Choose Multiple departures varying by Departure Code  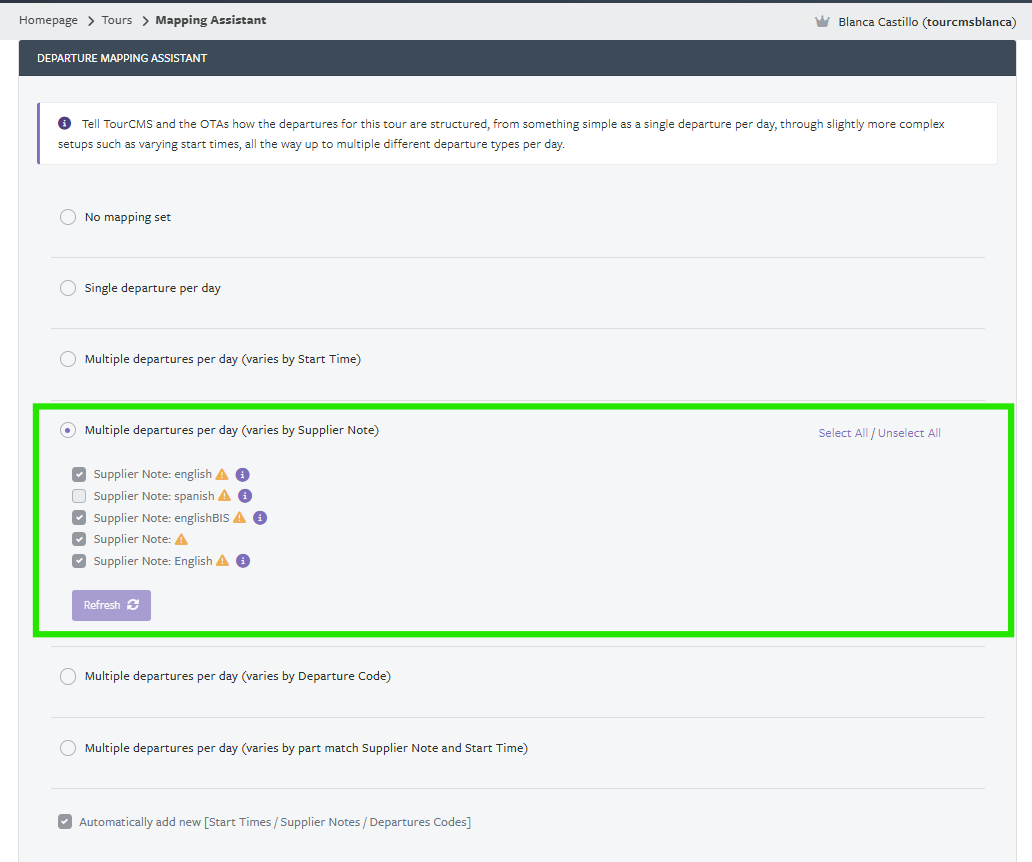click(68, 676)
